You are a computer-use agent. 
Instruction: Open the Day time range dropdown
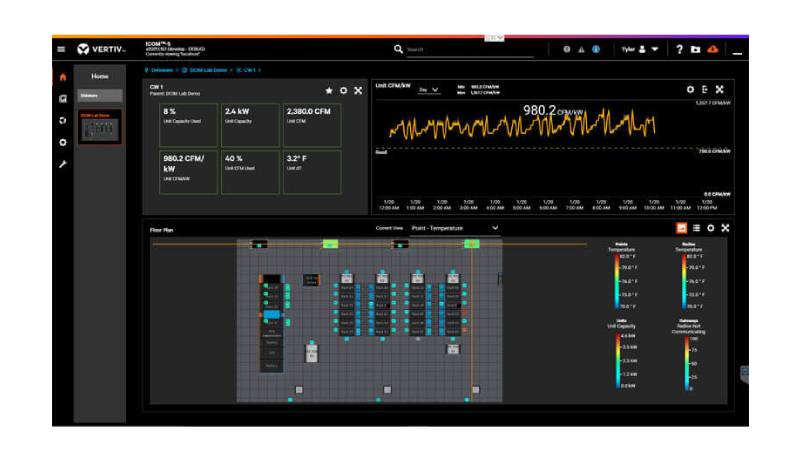point(428,90)
